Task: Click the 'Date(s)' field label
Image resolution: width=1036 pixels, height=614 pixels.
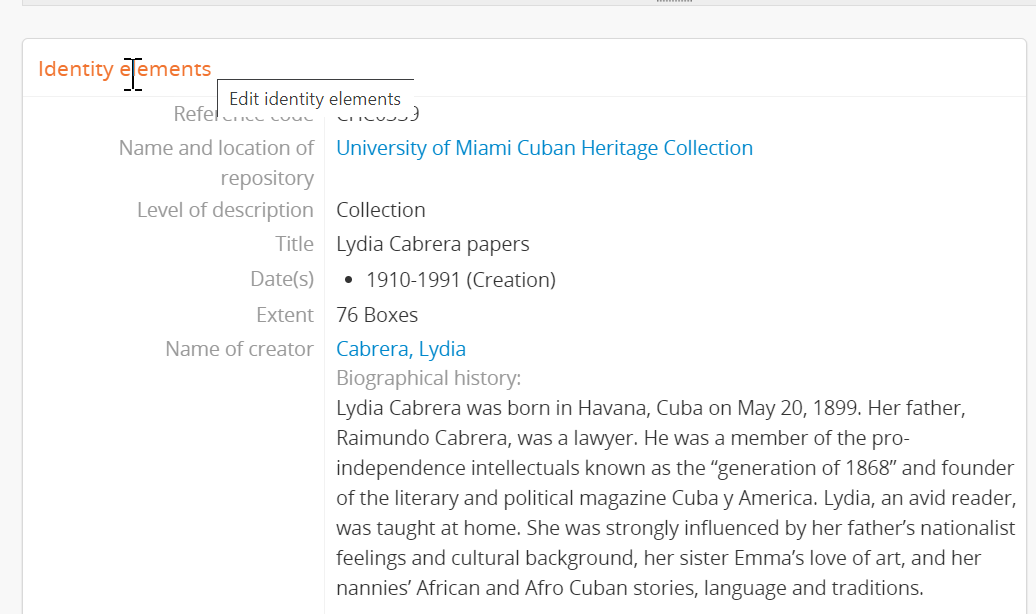Action: point(282,279)
